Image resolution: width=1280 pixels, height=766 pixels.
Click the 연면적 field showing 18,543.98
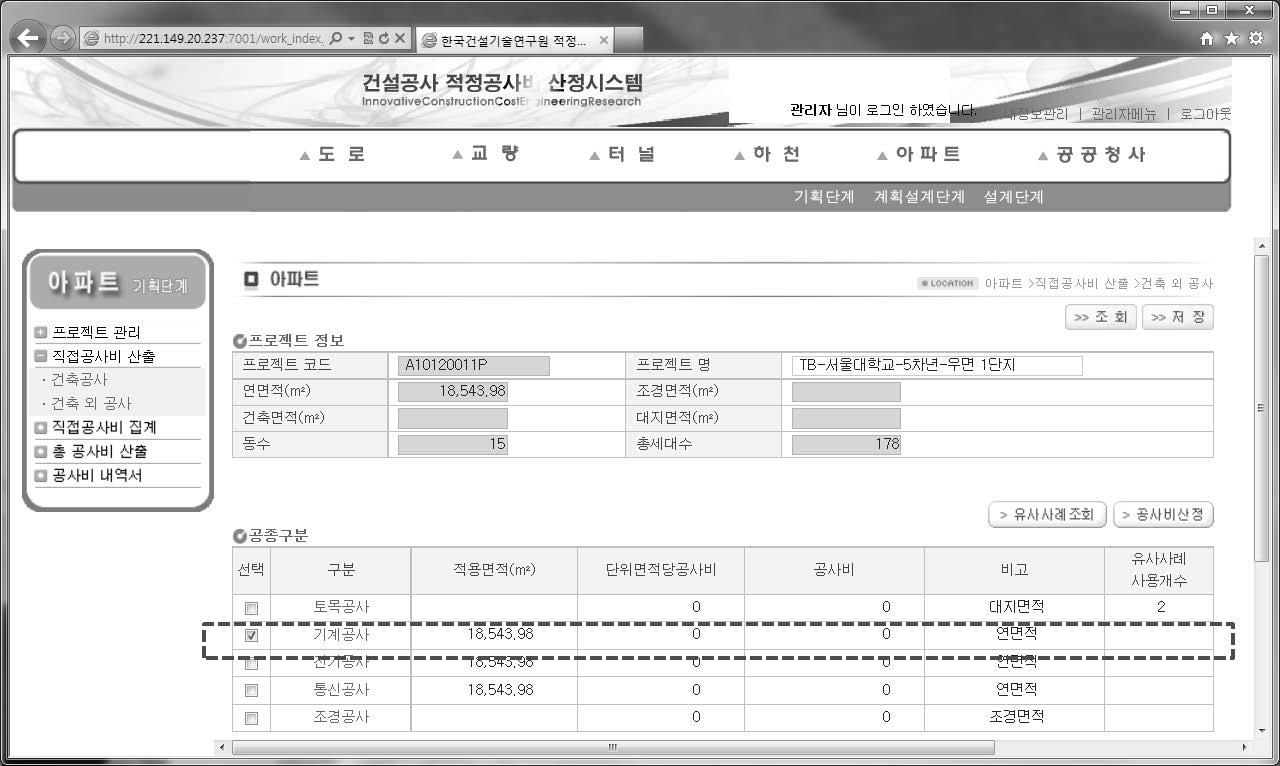(x=452, y=391)
